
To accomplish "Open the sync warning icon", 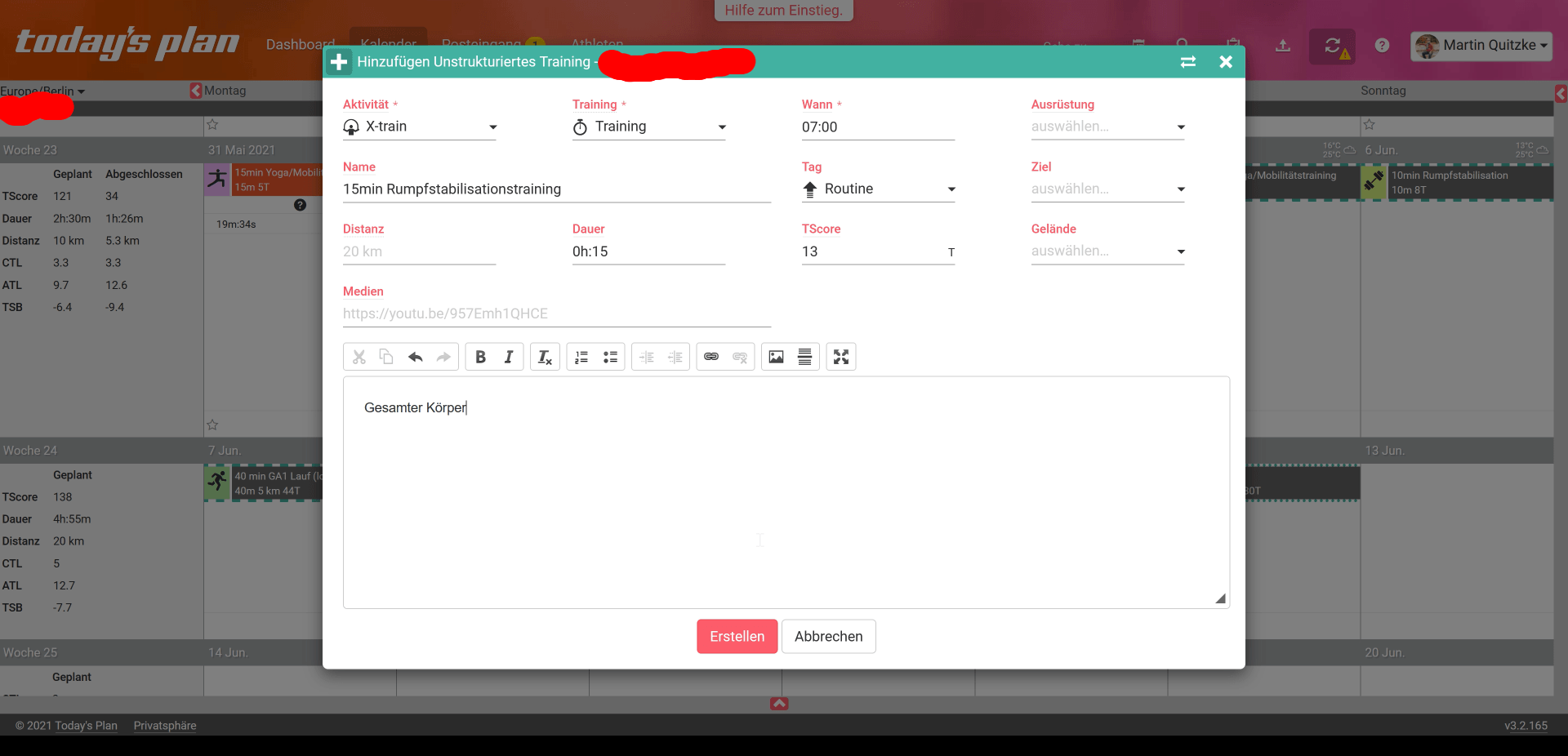I will pyautogui.click(x=1333, y=47).
